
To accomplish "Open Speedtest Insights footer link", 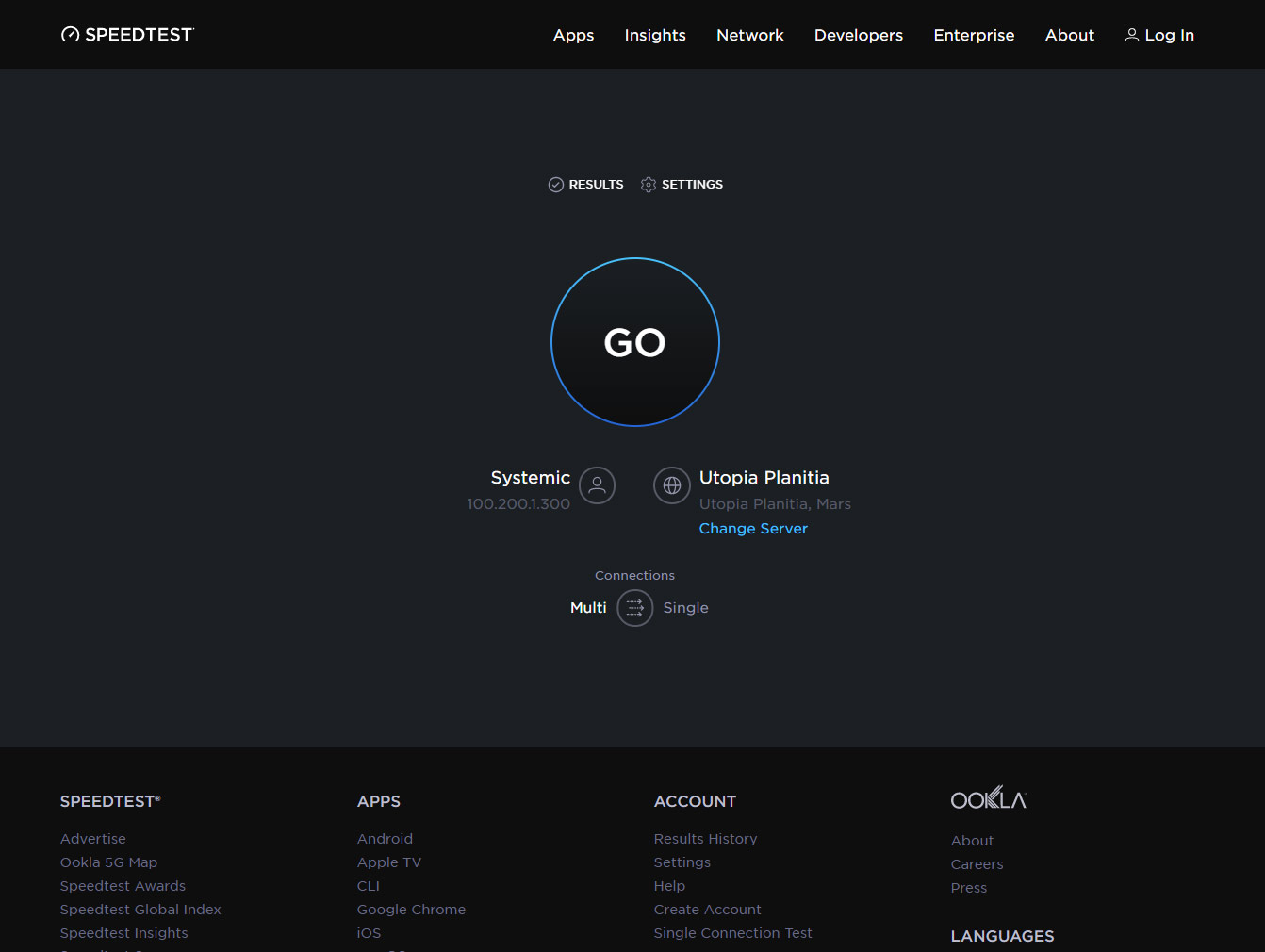I will click(124, 933).
